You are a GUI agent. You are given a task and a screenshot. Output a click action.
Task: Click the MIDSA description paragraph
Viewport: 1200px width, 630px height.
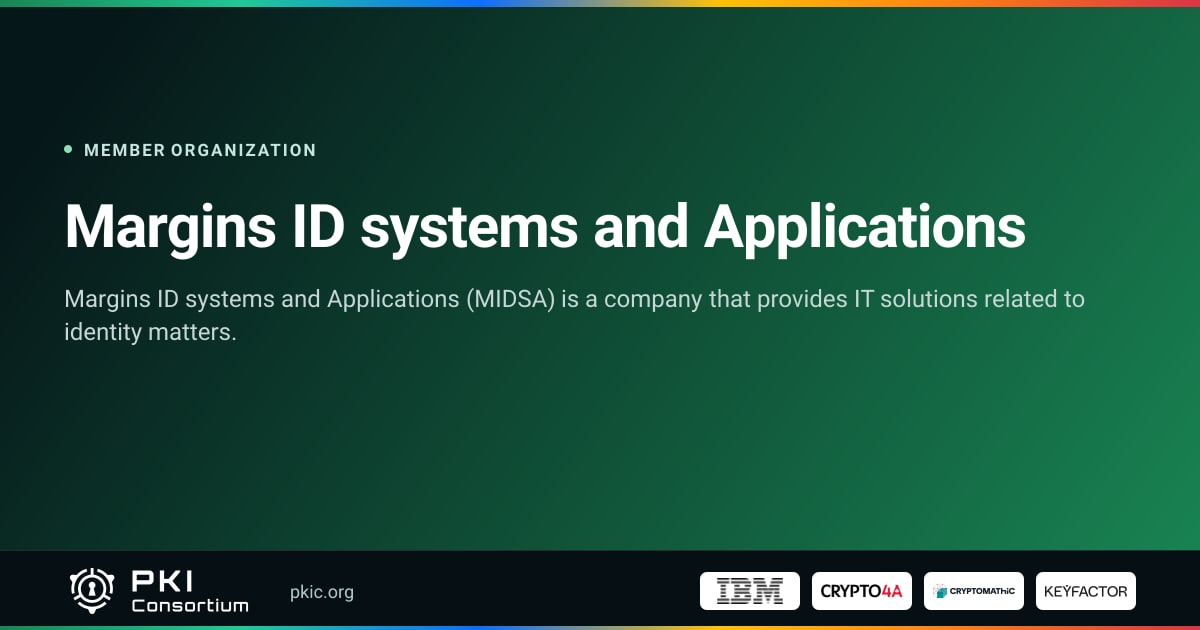point(575,315)
